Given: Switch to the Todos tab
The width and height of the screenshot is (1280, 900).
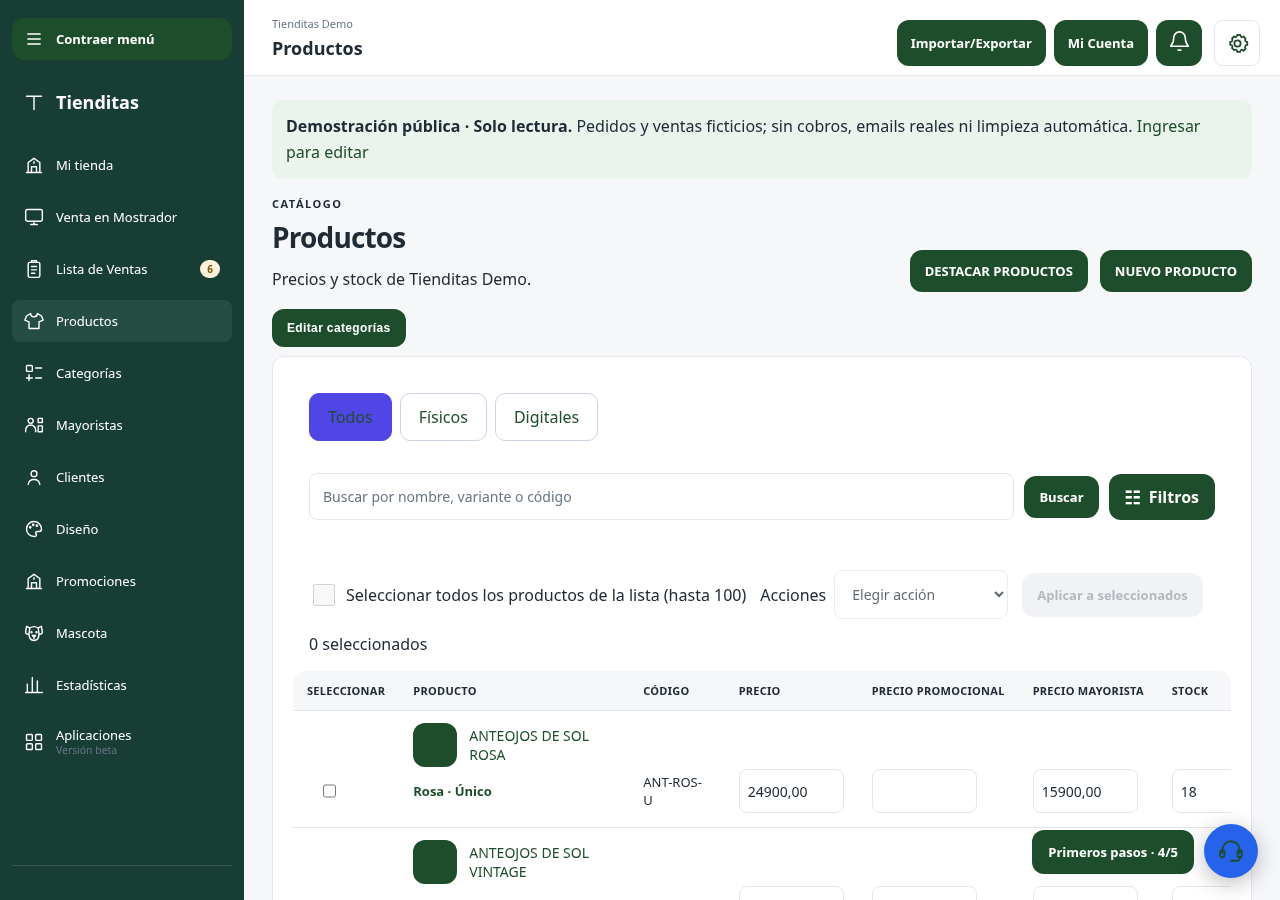Looking at the screenshot, I should click(x=350, y=417).
